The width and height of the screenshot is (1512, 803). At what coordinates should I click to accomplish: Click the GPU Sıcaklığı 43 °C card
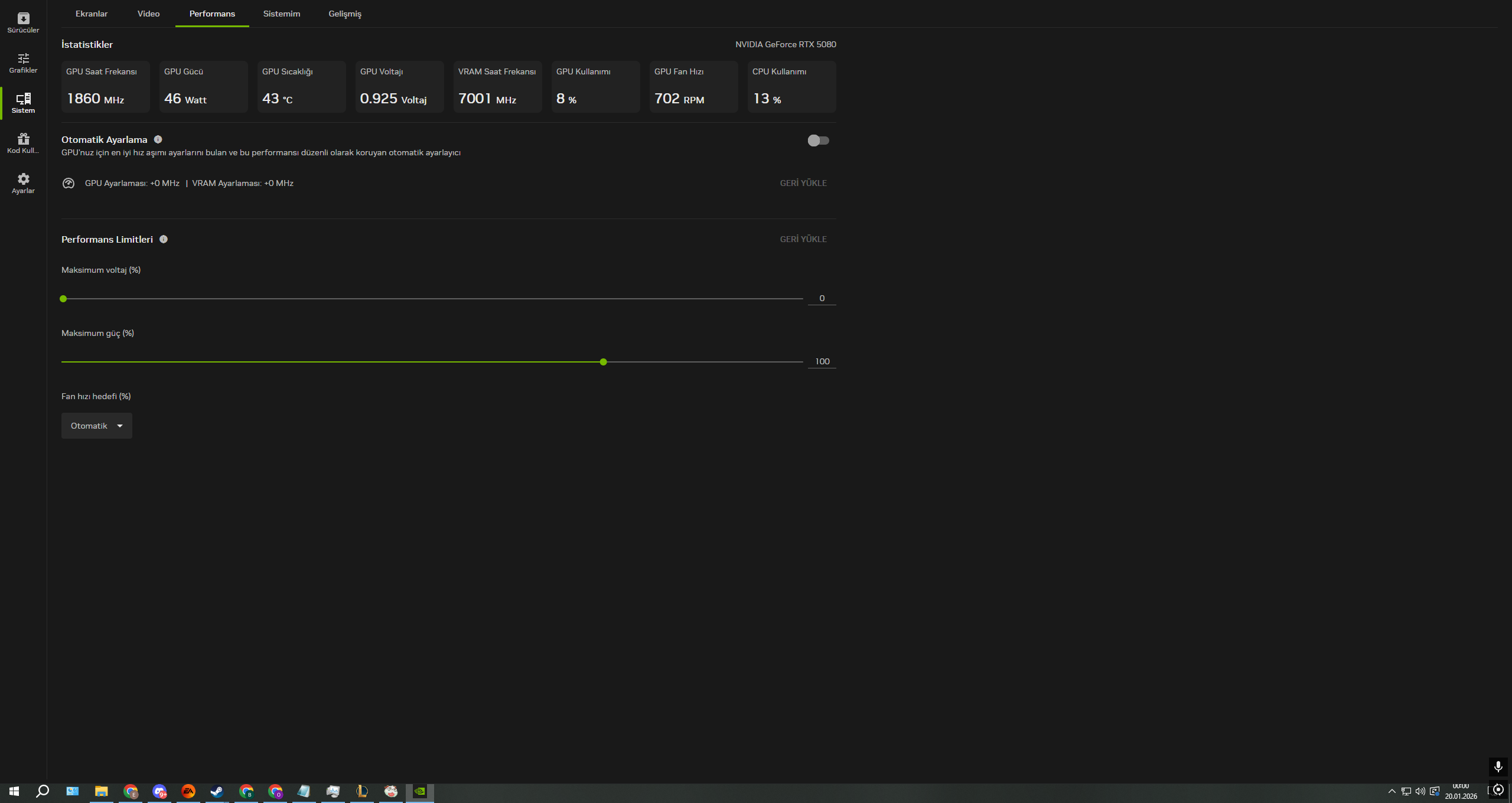302,87
